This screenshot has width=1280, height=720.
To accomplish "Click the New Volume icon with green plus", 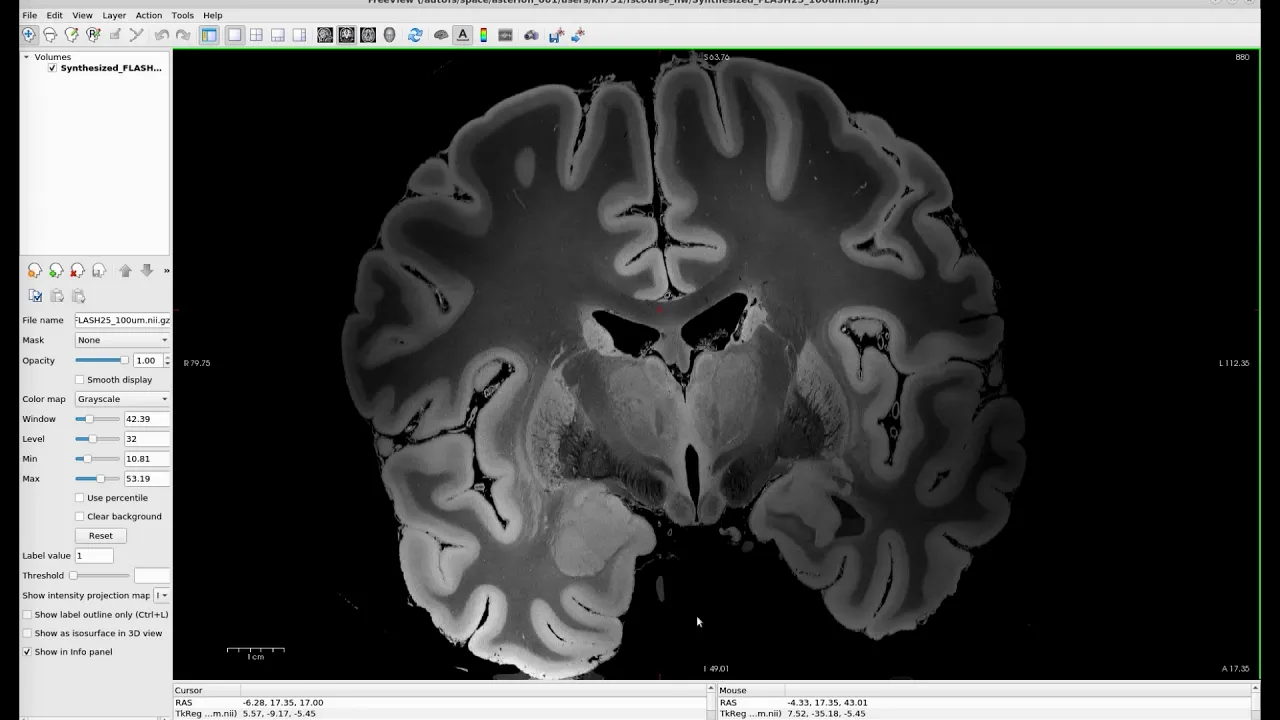I will (x=56, y=271).
